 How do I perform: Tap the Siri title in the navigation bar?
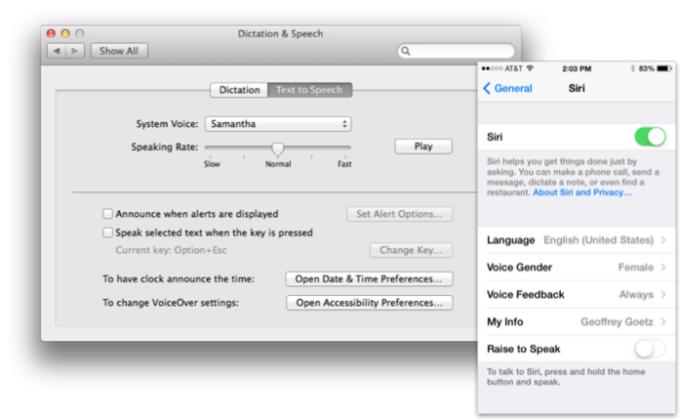tap(576, 89)
